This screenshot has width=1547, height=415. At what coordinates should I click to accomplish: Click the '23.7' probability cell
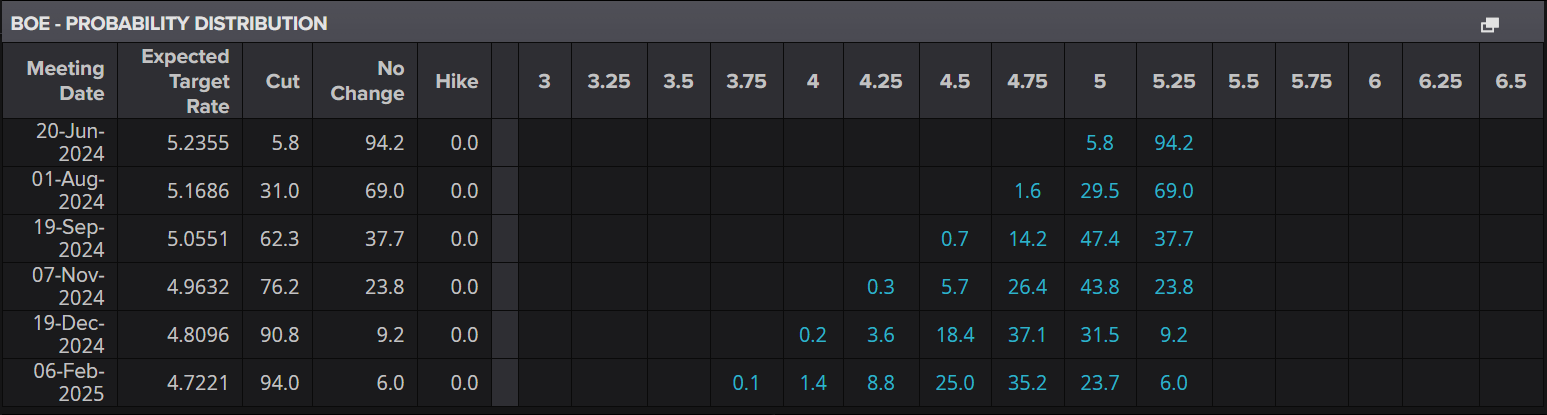(1100, 383)
